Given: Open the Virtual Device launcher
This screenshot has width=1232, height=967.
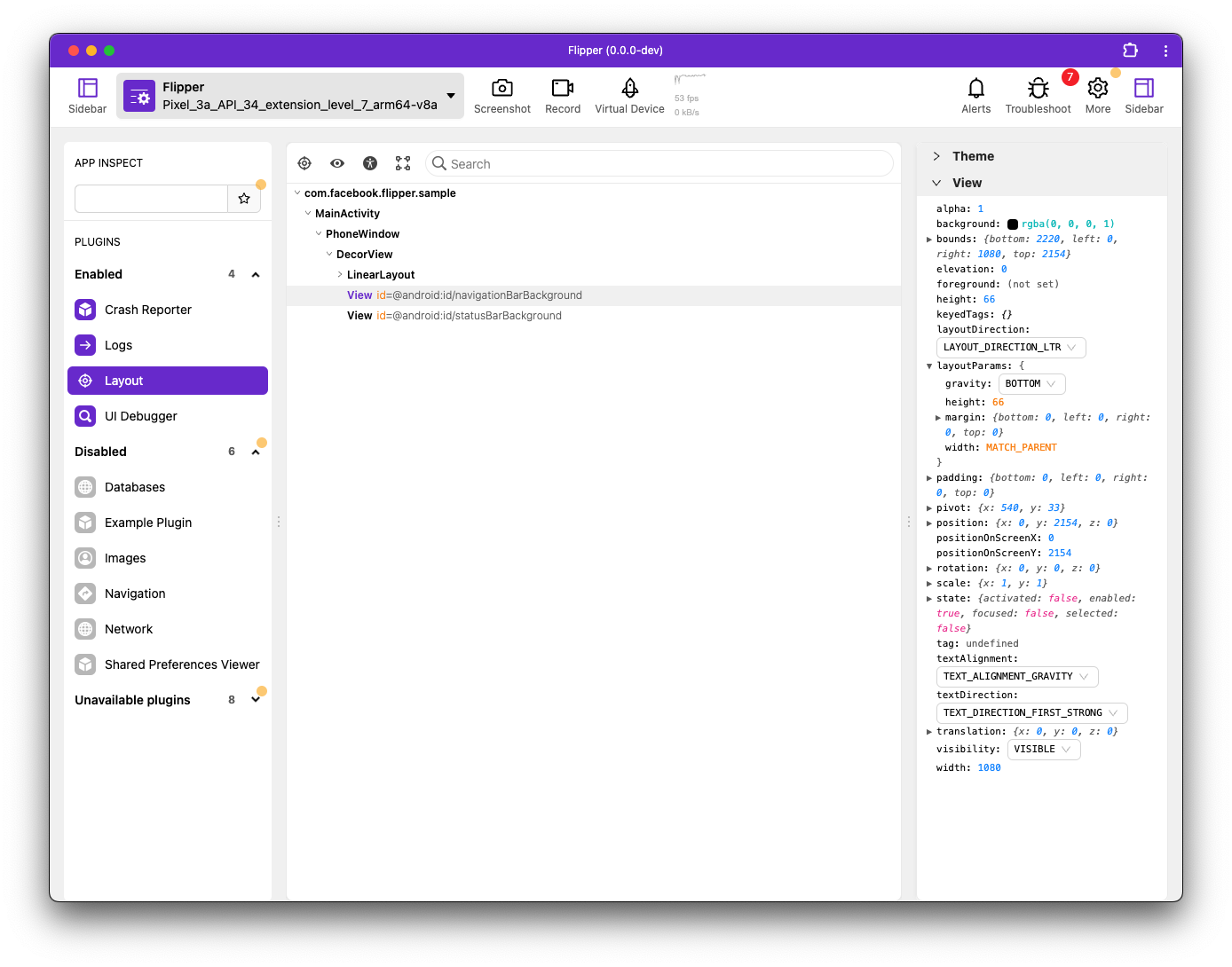Looking at the screenshot, I should coord(629,96).
